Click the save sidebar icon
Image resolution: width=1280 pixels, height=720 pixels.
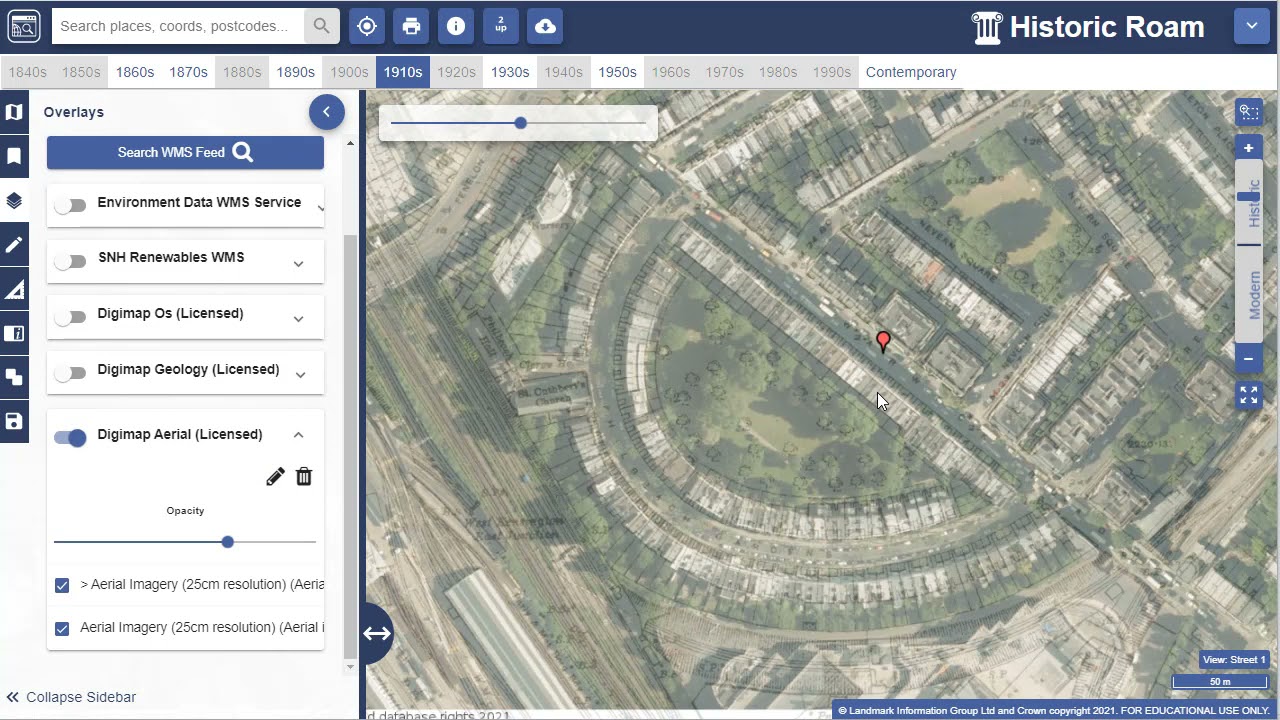[x=14, y=421]
